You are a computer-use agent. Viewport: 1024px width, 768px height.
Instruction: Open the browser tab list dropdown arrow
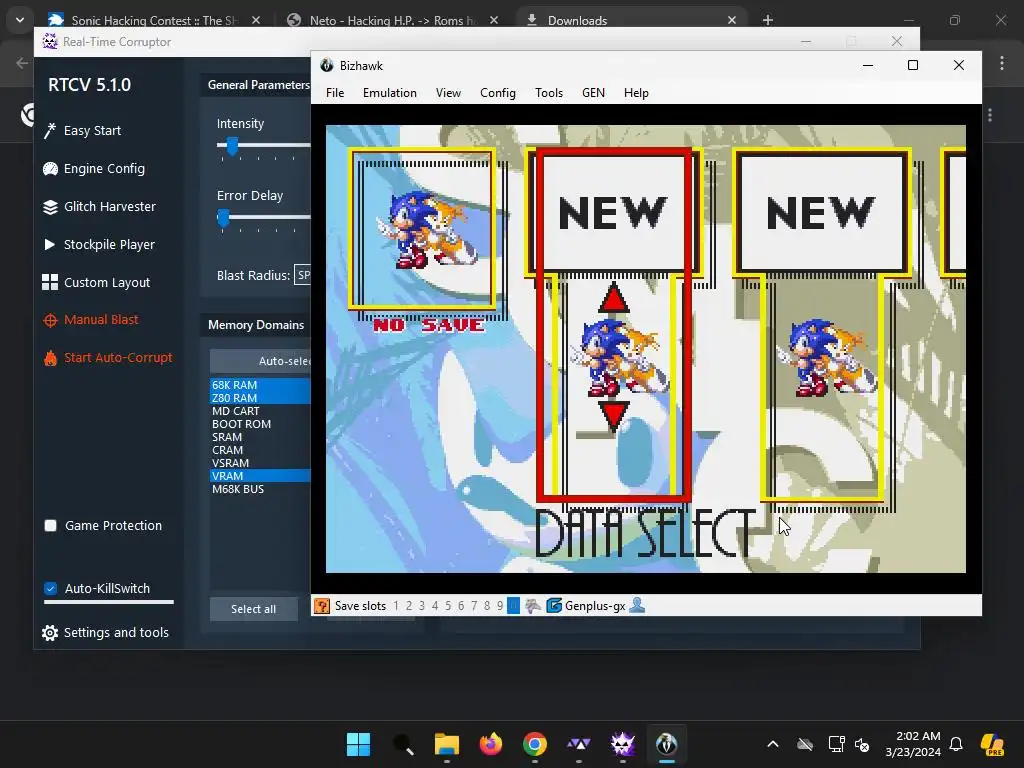coord(20,20)
